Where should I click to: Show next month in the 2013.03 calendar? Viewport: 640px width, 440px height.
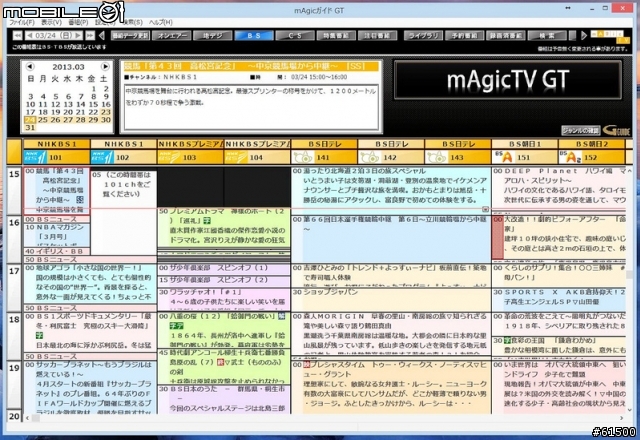(x=105, y=66)
